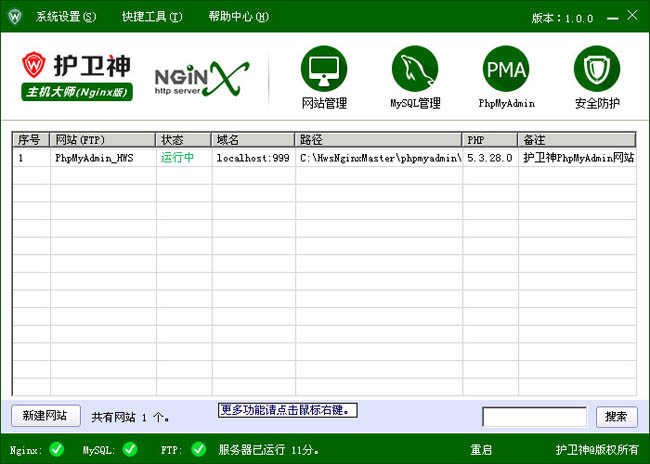This screenshot has height=464, width=650.
Task: Close the window with the X
Action: [x=632, y=16]
